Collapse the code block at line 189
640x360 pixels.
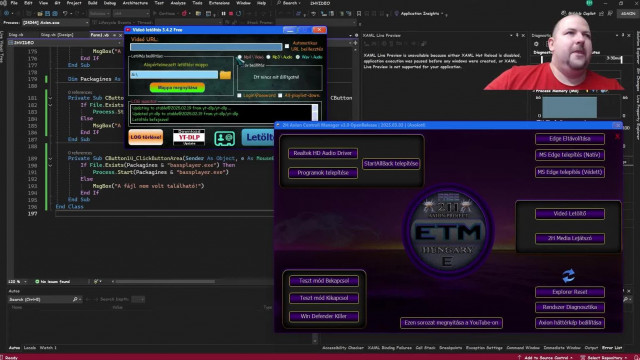point(50,158)
